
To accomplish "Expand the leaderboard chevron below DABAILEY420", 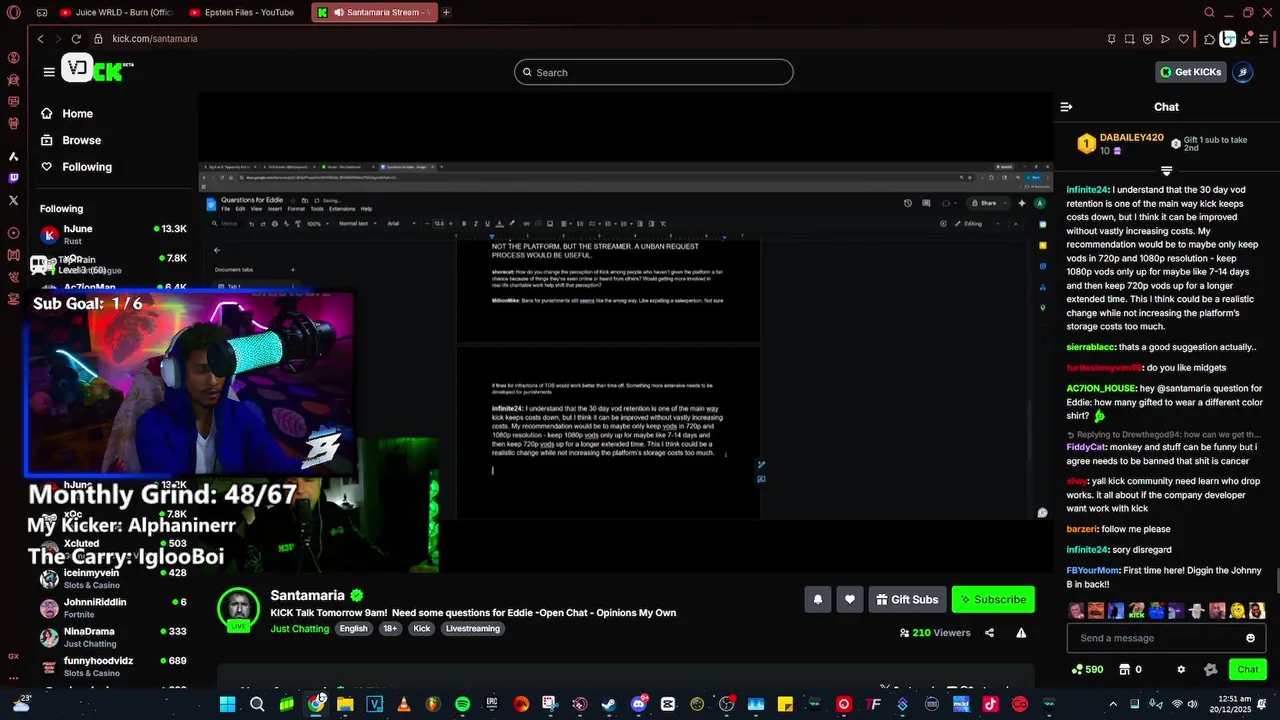I will (1166, 171).
